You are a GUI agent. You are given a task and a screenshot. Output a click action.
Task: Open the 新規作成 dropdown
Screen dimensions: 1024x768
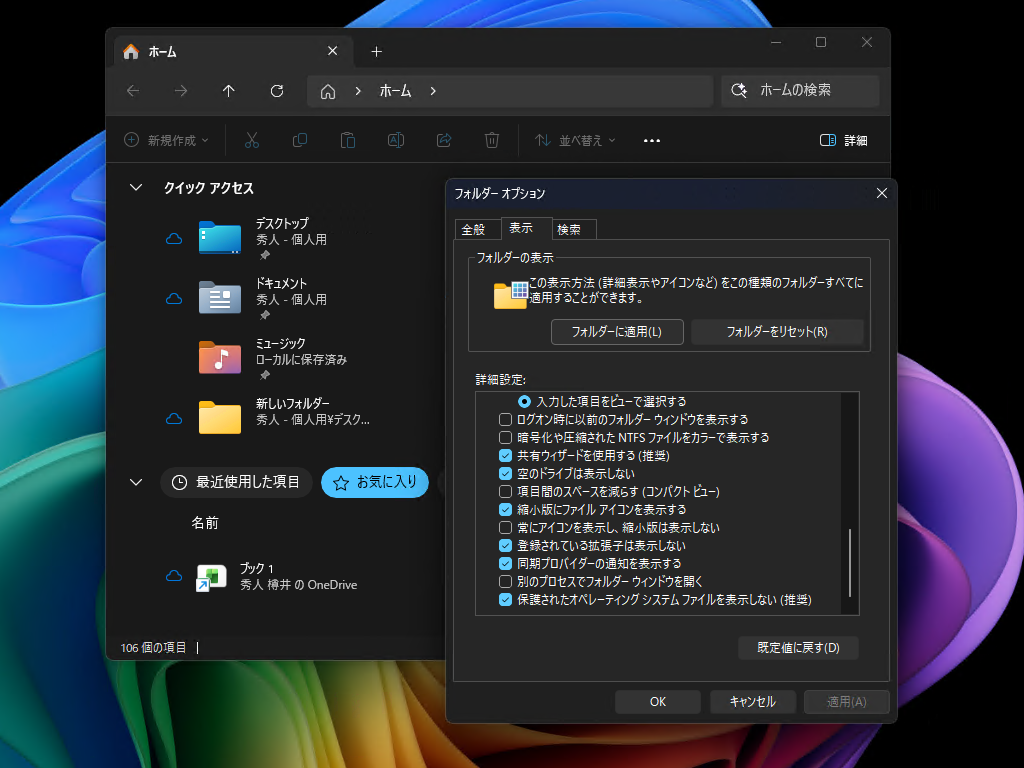click(x=166, y=140)
